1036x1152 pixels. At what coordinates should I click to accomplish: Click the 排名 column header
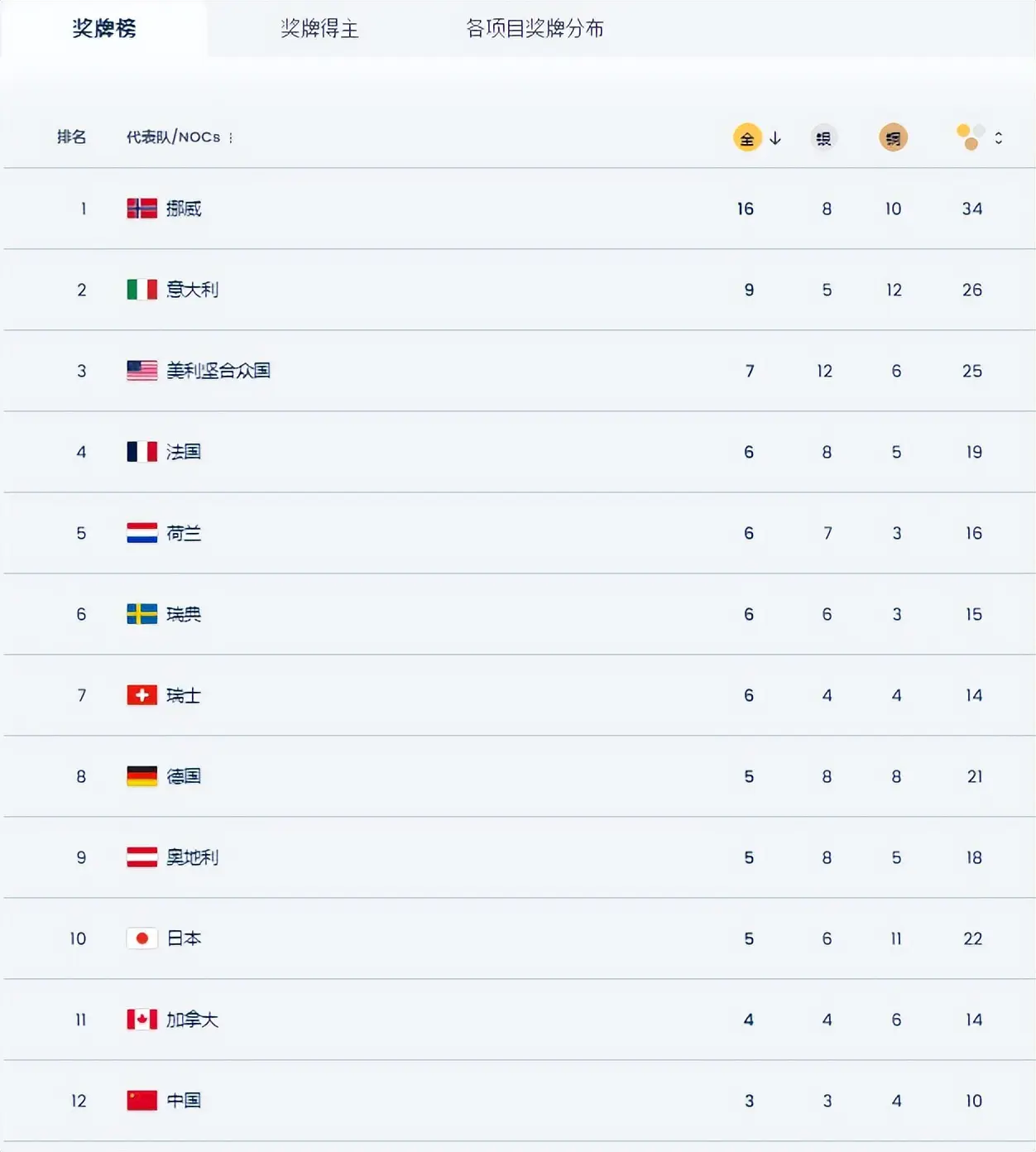coord(71,137)
